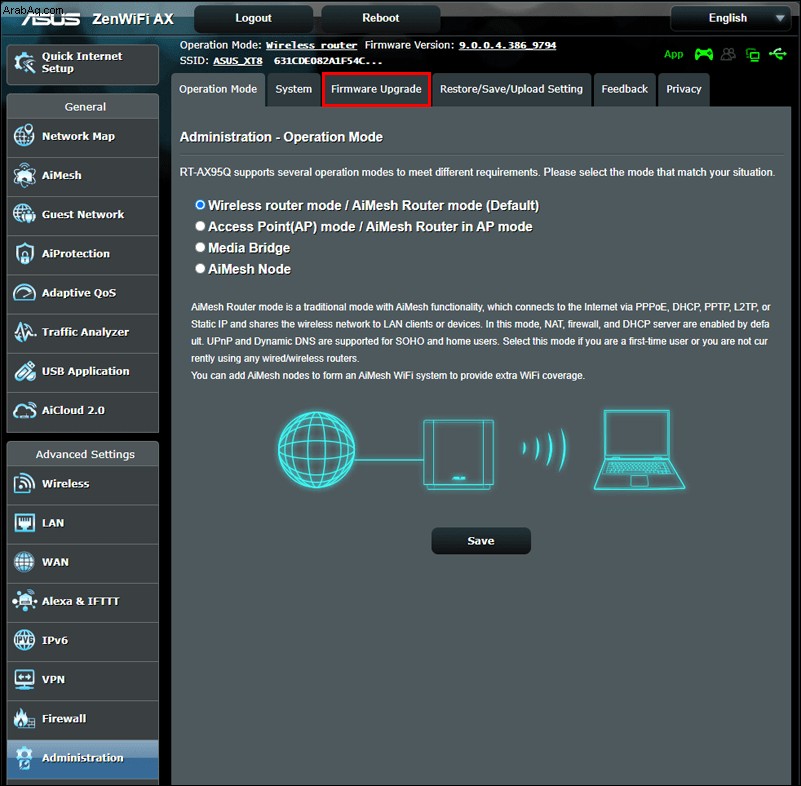Click the Reboot button
This screenshot has width=801, height=786.
381,18
